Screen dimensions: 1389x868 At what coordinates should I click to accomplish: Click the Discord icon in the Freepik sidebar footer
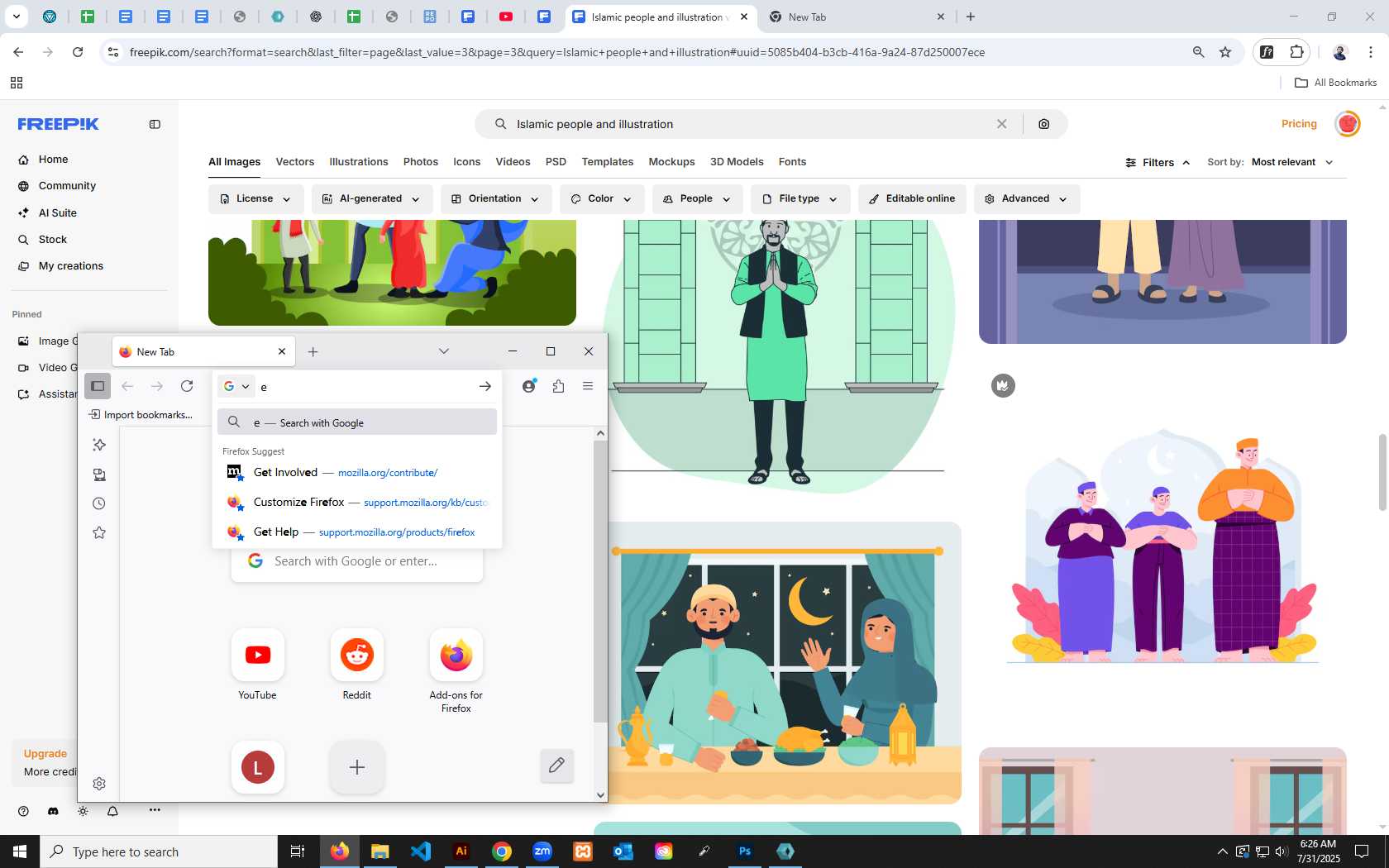point(53,811)
